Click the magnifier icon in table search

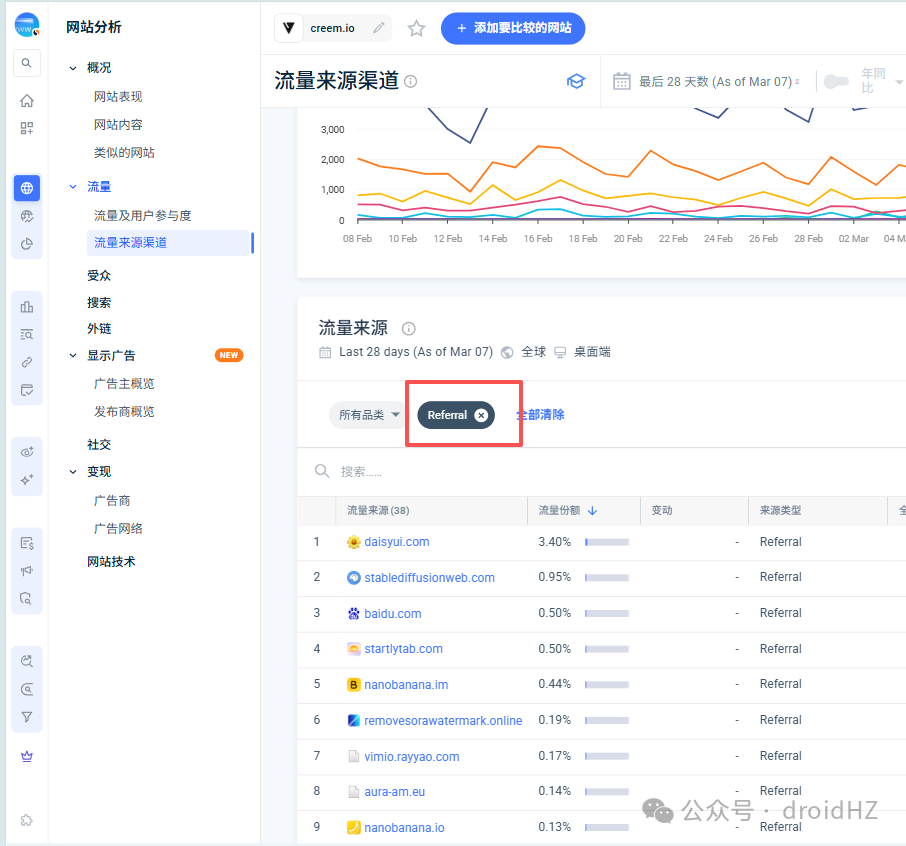(x=322, y=472)
